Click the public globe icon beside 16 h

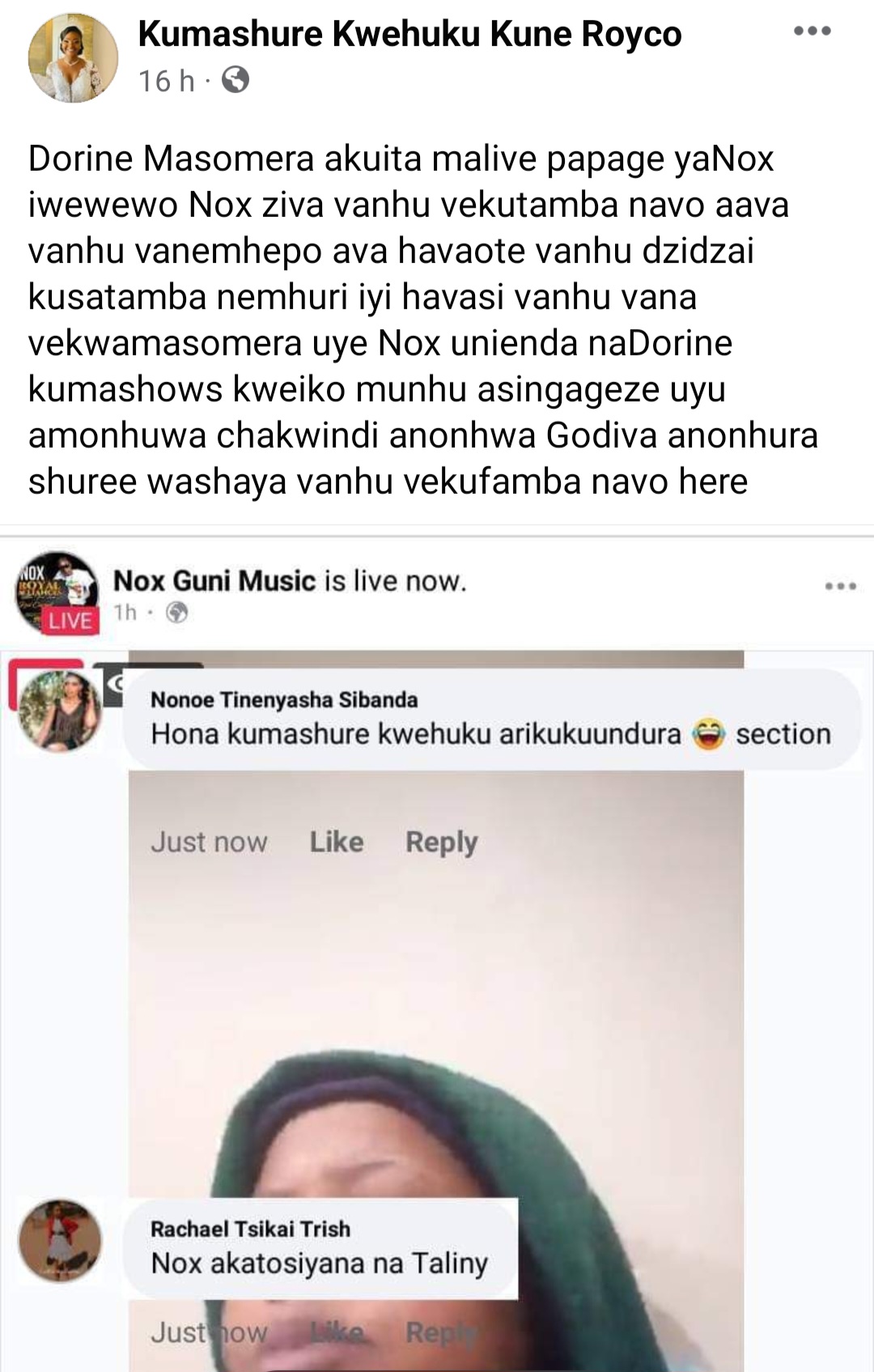point(235,80)
